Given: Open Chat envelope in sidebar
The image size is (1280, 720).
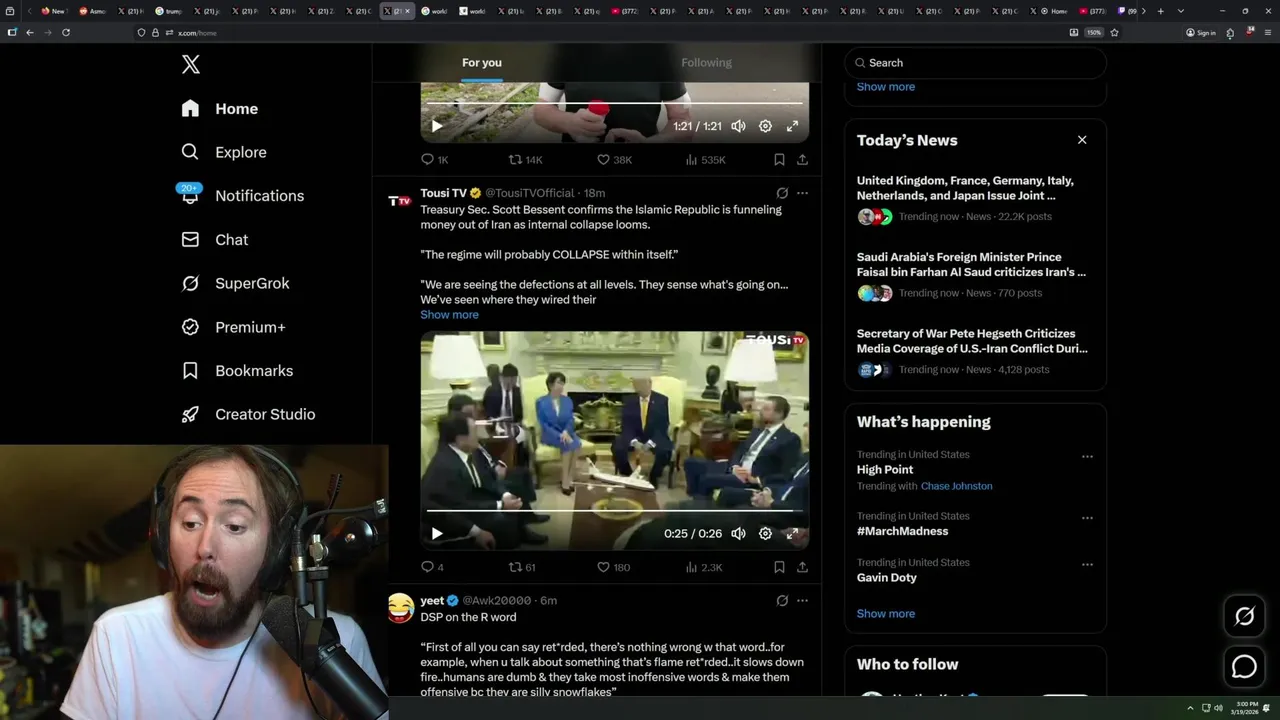Looking at the screenshot, I should 190,240.
